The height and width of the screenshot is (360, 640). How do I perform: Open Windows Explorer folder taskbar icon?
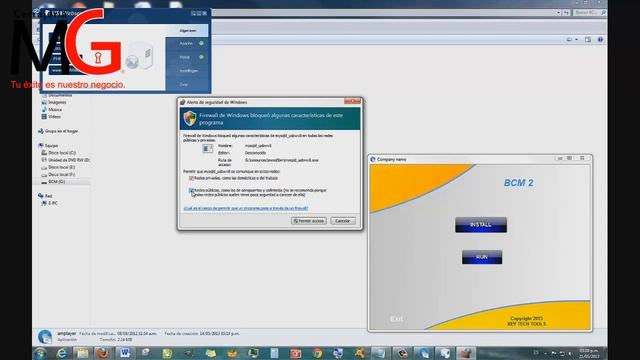point(83,353)
